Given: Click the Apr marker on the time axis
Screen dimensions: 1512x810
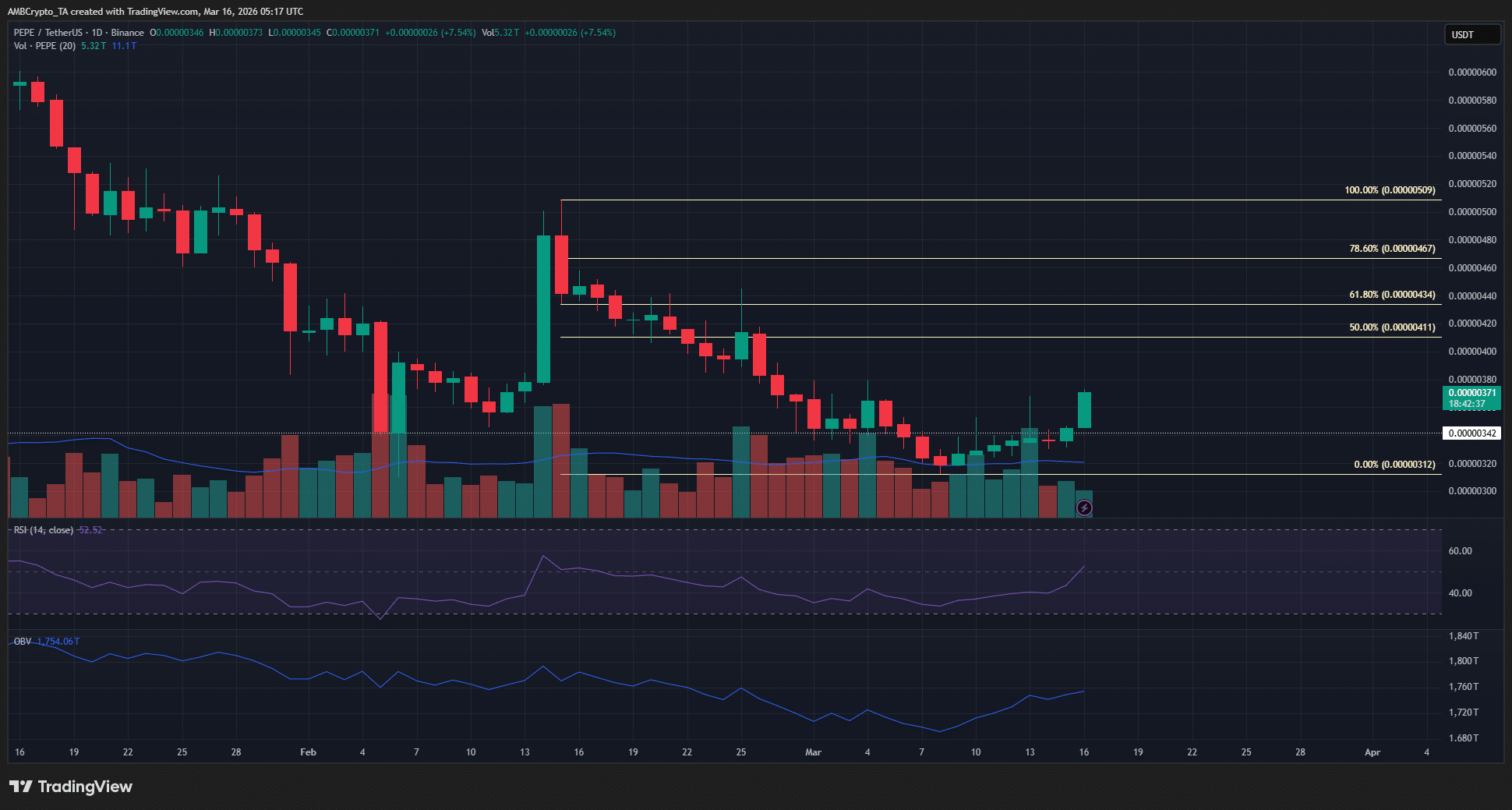Looking at the screenshot, I should point(1372,752).
